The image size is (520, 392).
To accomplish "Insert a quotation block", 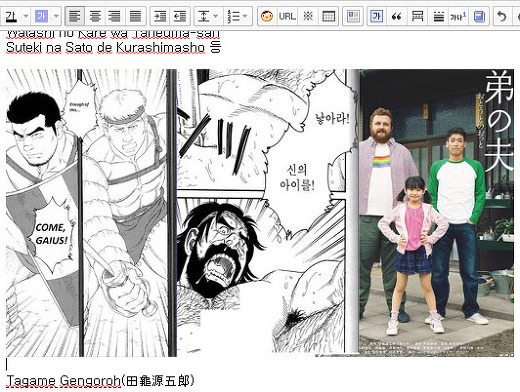I will click(x=396, y=16).
